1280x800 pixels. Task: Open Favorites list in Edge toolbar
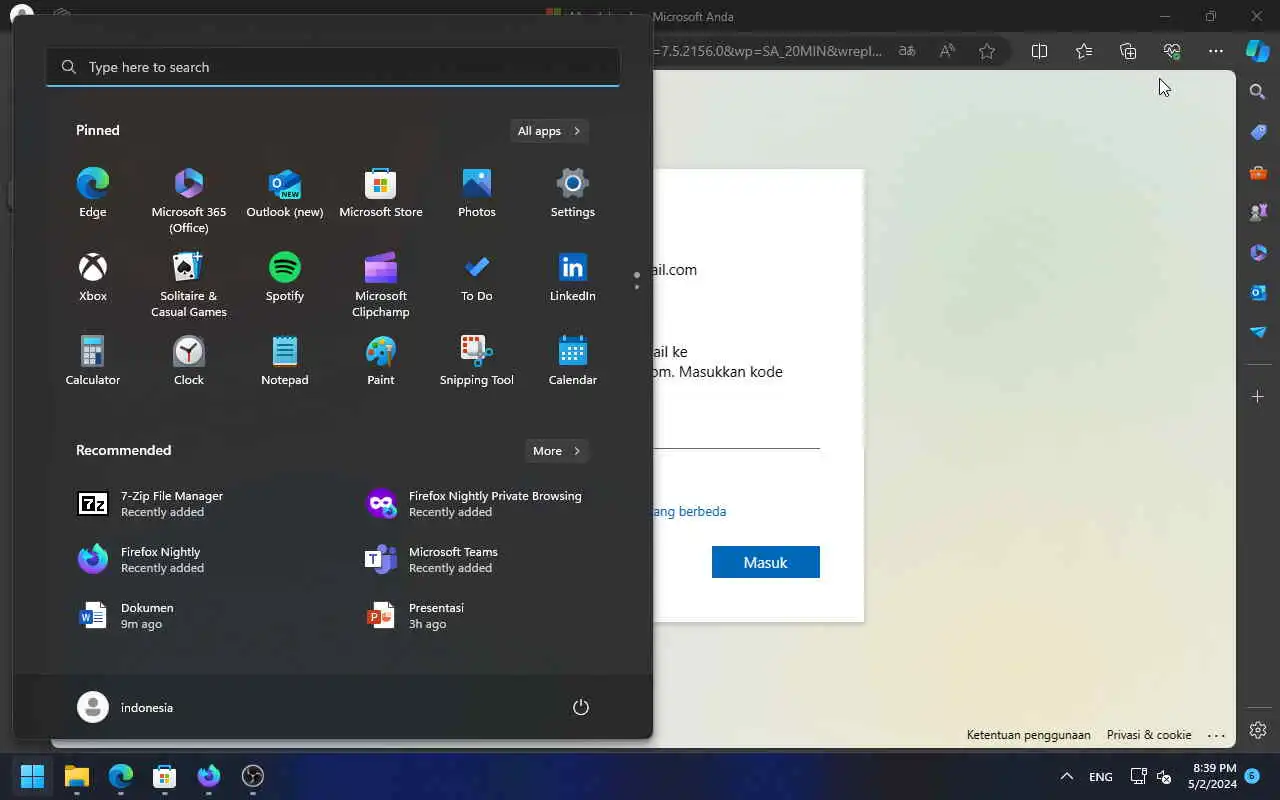coord(1084,51)
